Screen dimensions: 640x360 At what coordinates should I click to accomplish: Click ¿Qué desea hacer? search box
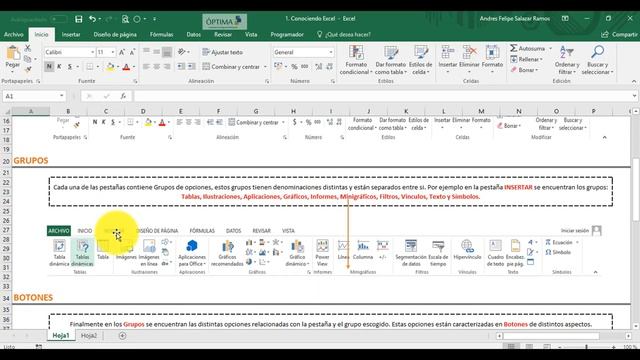coord(344,35)
